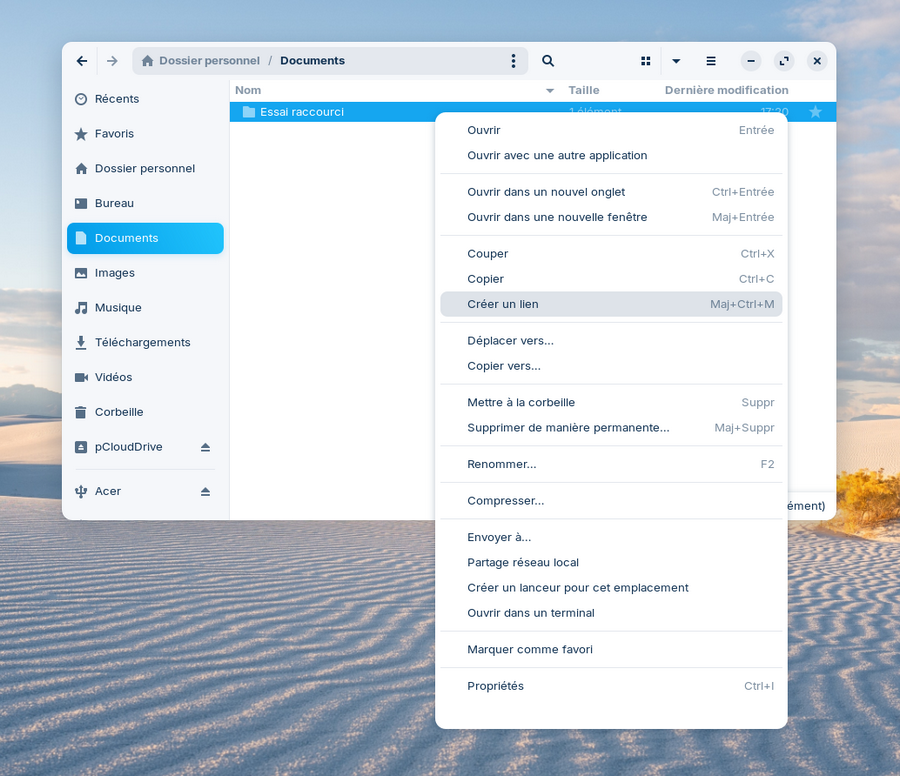This screenshot has height=776, width=900.
Task: Open Téléchargements in the sidebar
Action: 142,342
